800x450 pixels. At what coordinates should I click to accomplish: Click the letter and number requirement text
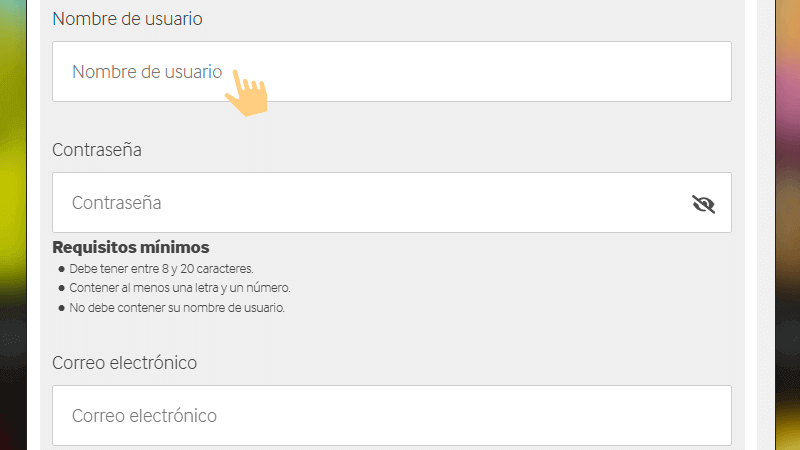coord(180,289)
